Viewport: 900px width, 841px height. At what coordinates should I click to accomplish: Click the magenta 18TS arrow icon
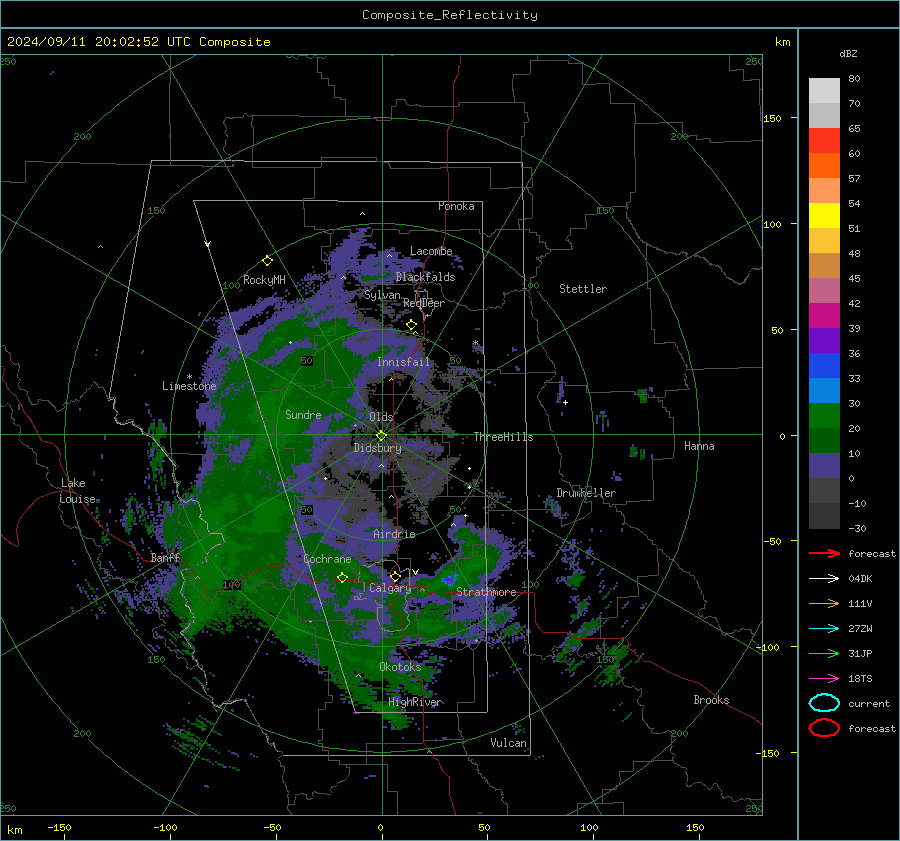coord(824,679)
